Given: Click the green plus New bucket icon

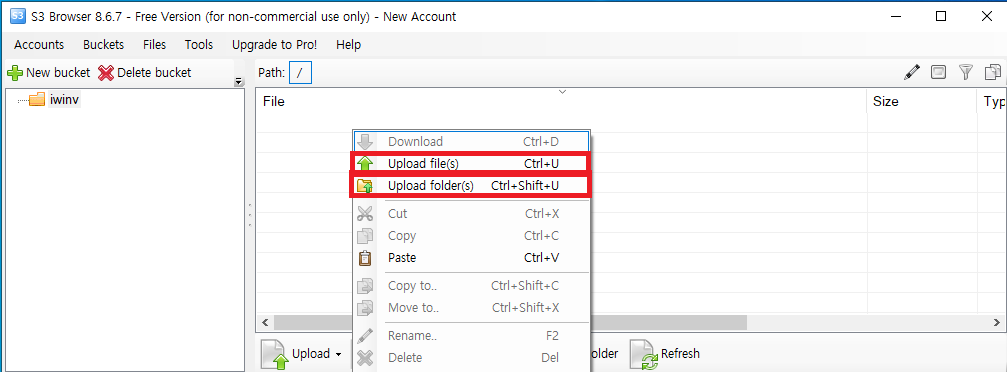Looking at the screenshot, I should [x=14, y=73].
